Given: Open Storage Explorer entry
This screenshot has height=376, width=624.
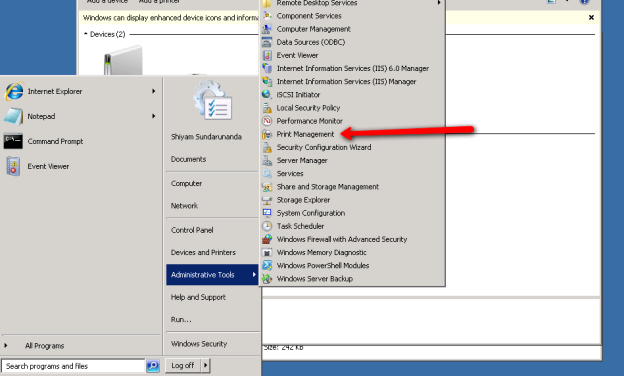Looking at the screenshot, I should tap(303, 200).
